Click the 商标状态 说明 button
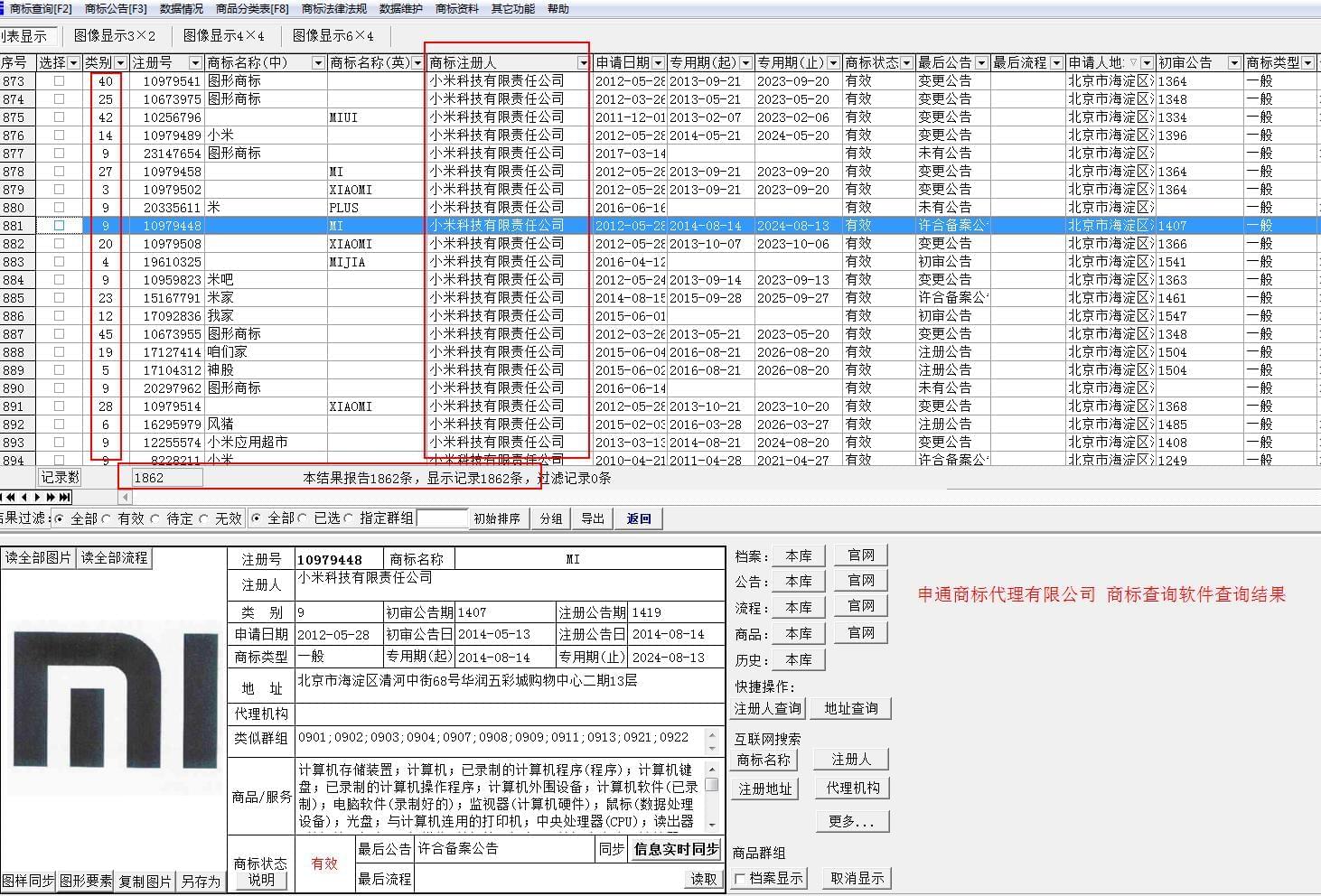1321x896 pixels. 261,880
